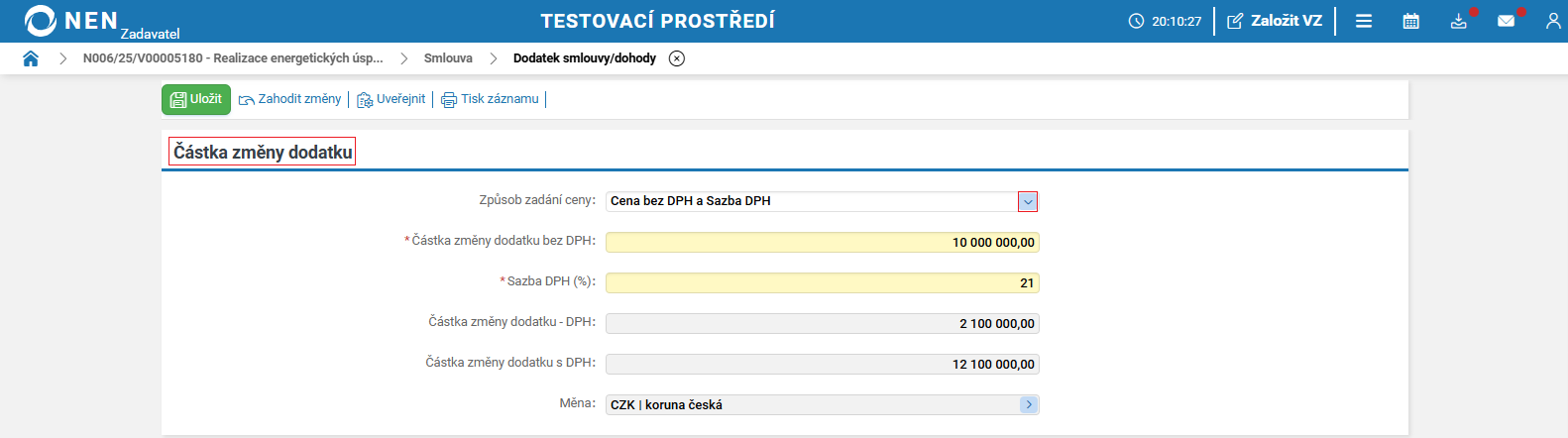Screen dimensions: 1568x438
Task: Click the Částka změny dodatku s DPH field
Action: pyautogui.click(x=823, y=364)
